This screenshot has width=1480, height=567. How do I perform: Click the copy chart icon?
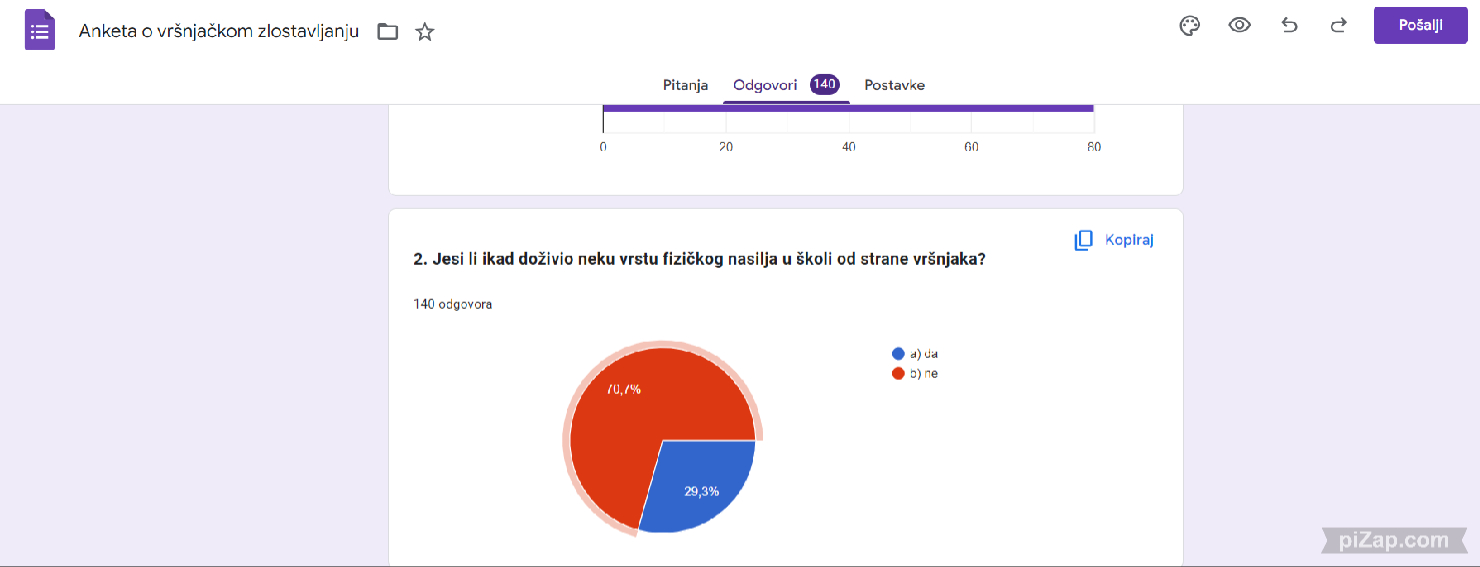tap(1083, 240)
